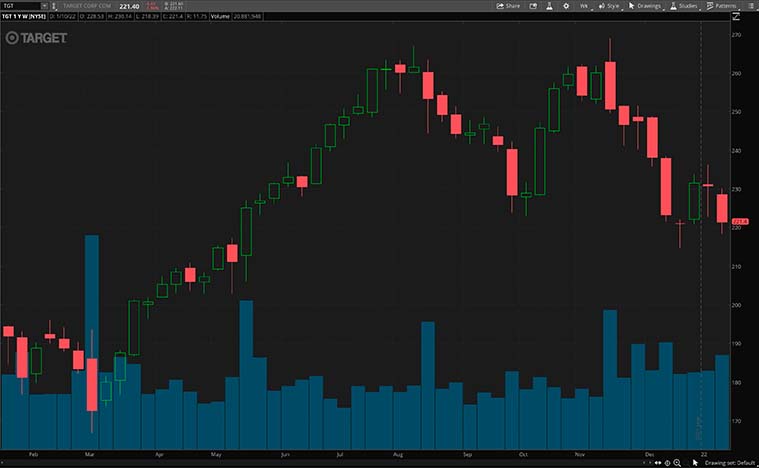Open the Wk timeframe dropdown
This screenshot has width=759, height=468.
click(585, 6)
